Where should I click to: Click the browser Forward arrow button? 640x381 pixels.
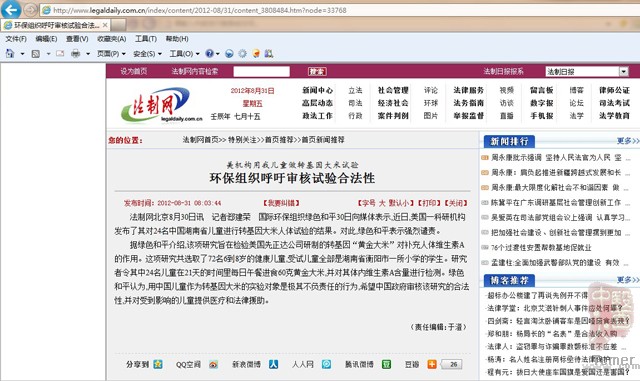pyautogui.click(x=31, y=9)
